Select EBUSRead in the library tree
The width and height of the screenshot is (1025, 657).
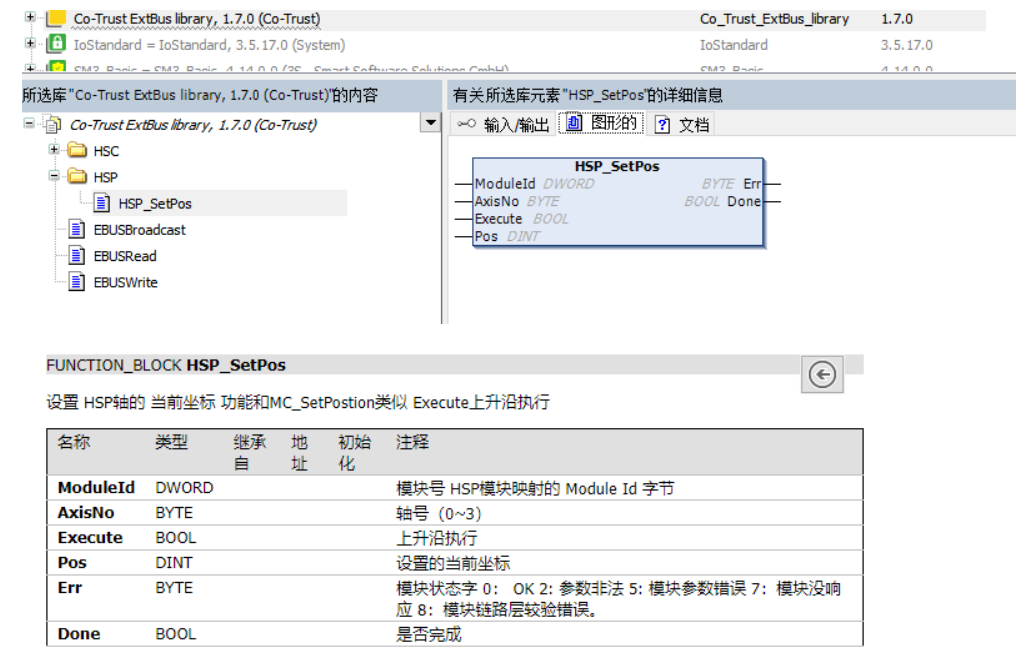[x=125, y=256]
